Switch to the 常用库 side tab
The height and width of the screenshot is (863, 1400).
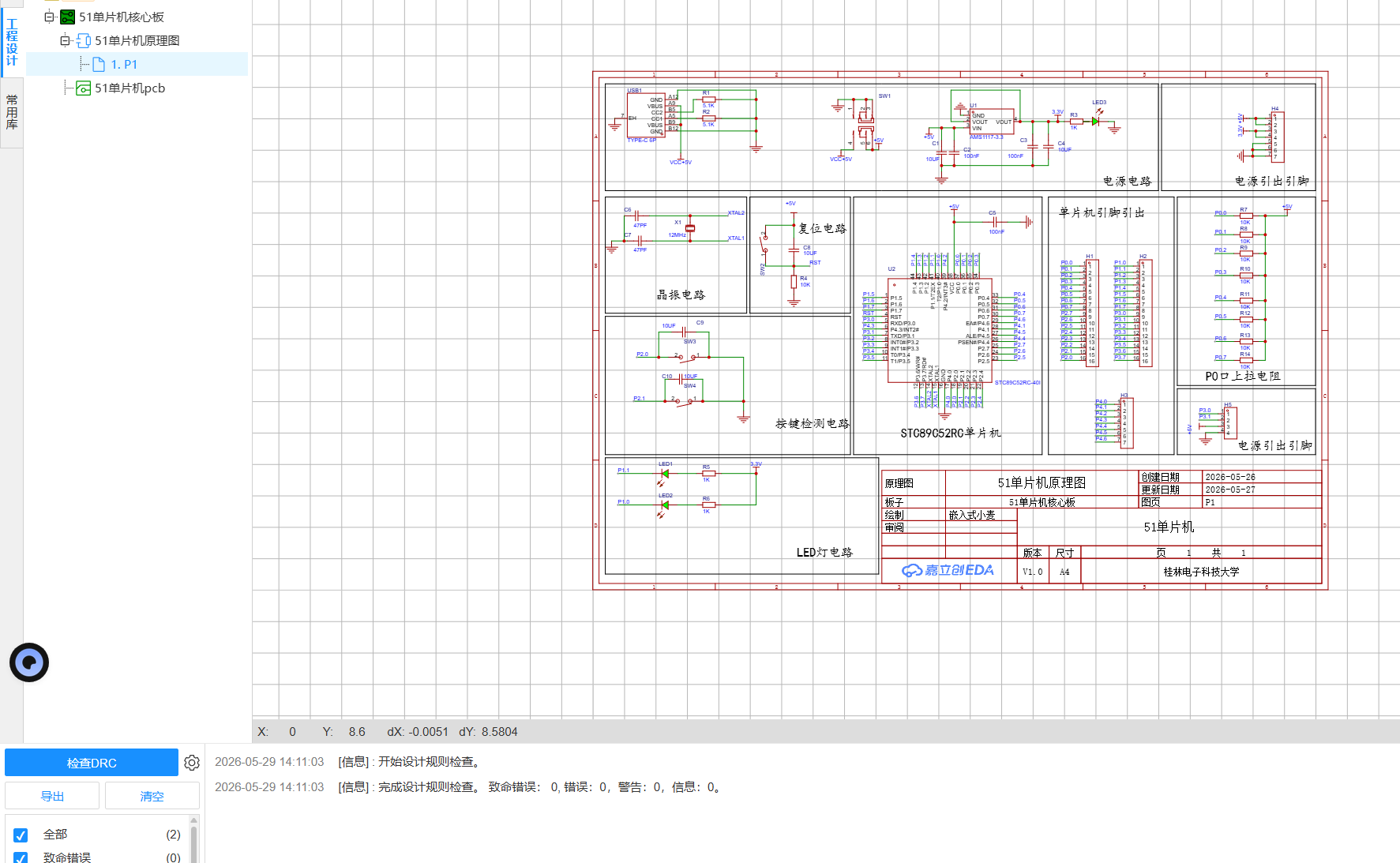[x=12, y=111]
